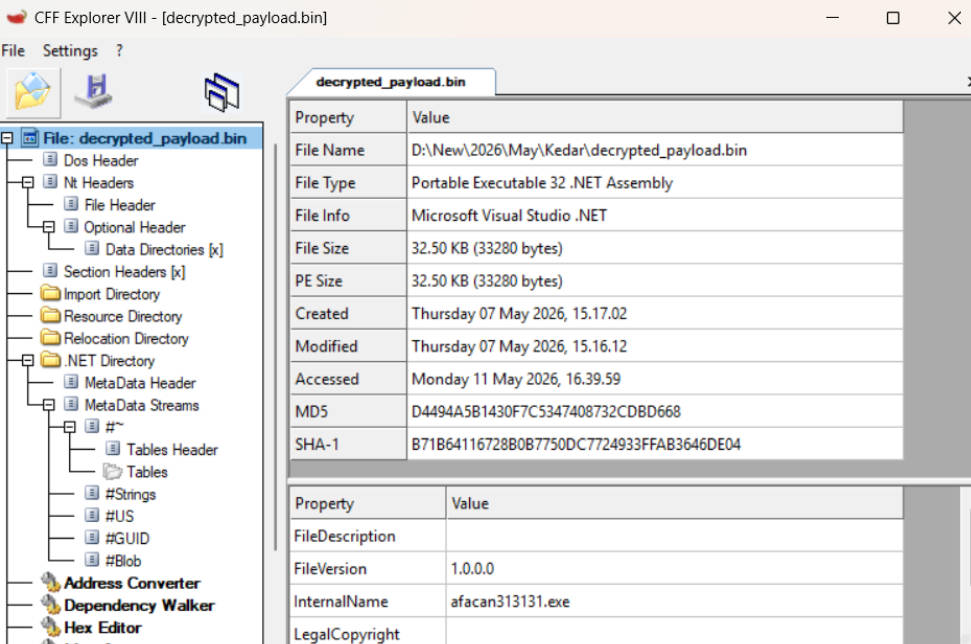Click the Microsoft Visual Studio .NET value
Screen dimensions: 971x644
tap(509, 215)
